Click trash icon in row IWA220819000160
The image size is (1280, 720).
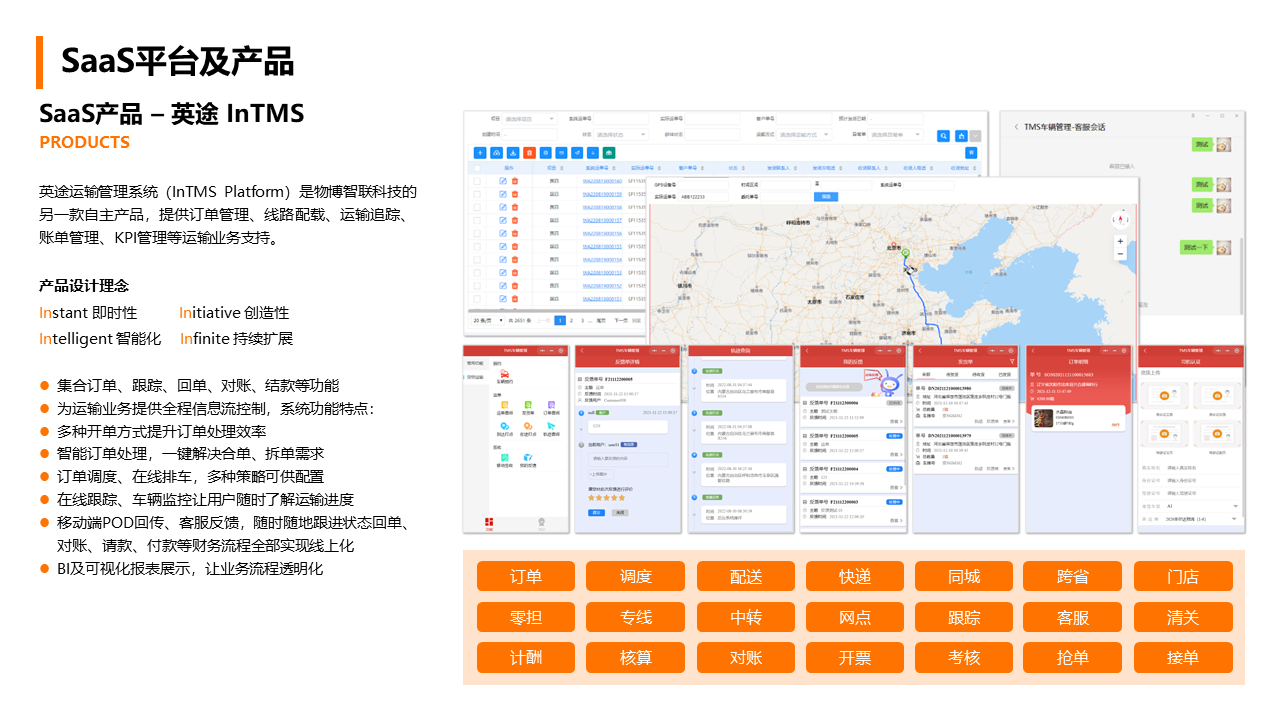click(x=515, y=181)
